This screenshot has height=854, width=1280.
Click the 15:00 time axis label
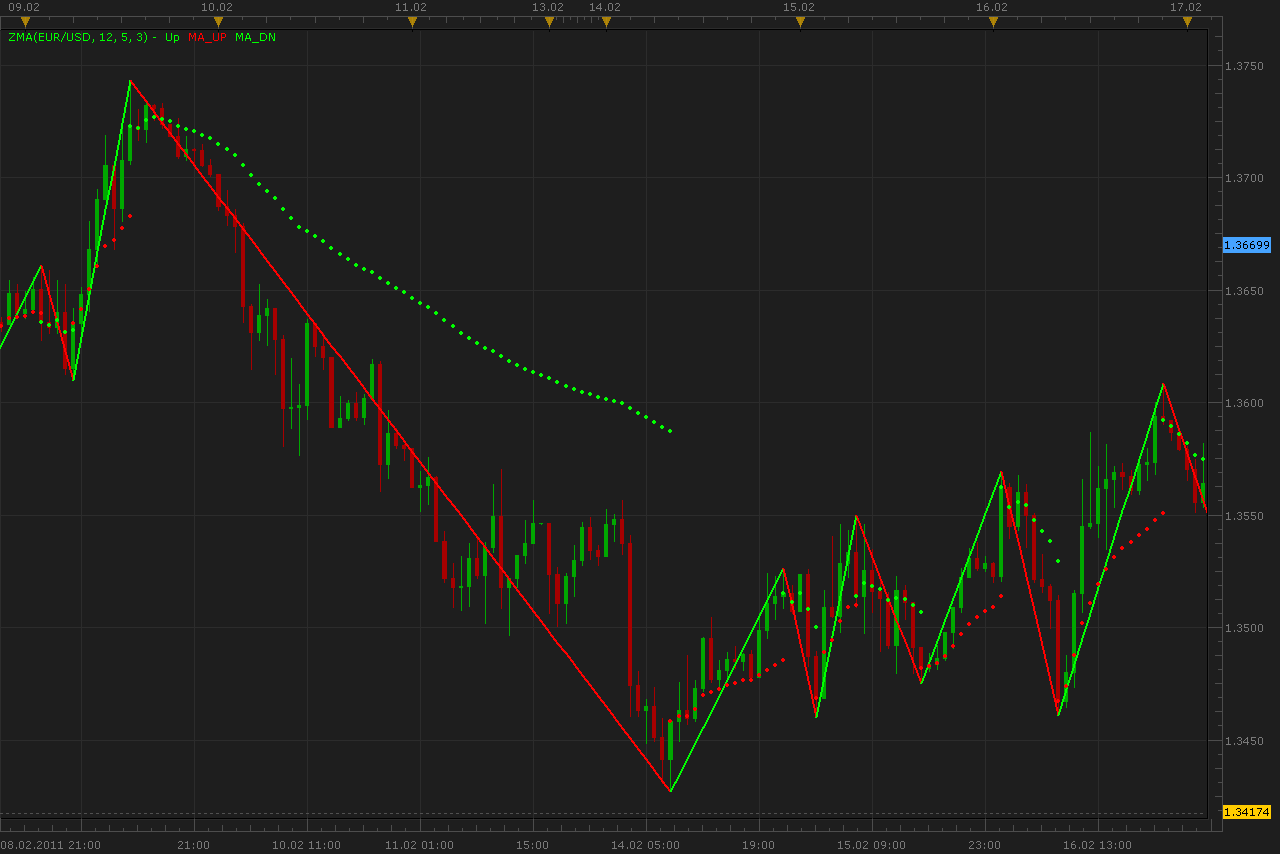[532, 845]
